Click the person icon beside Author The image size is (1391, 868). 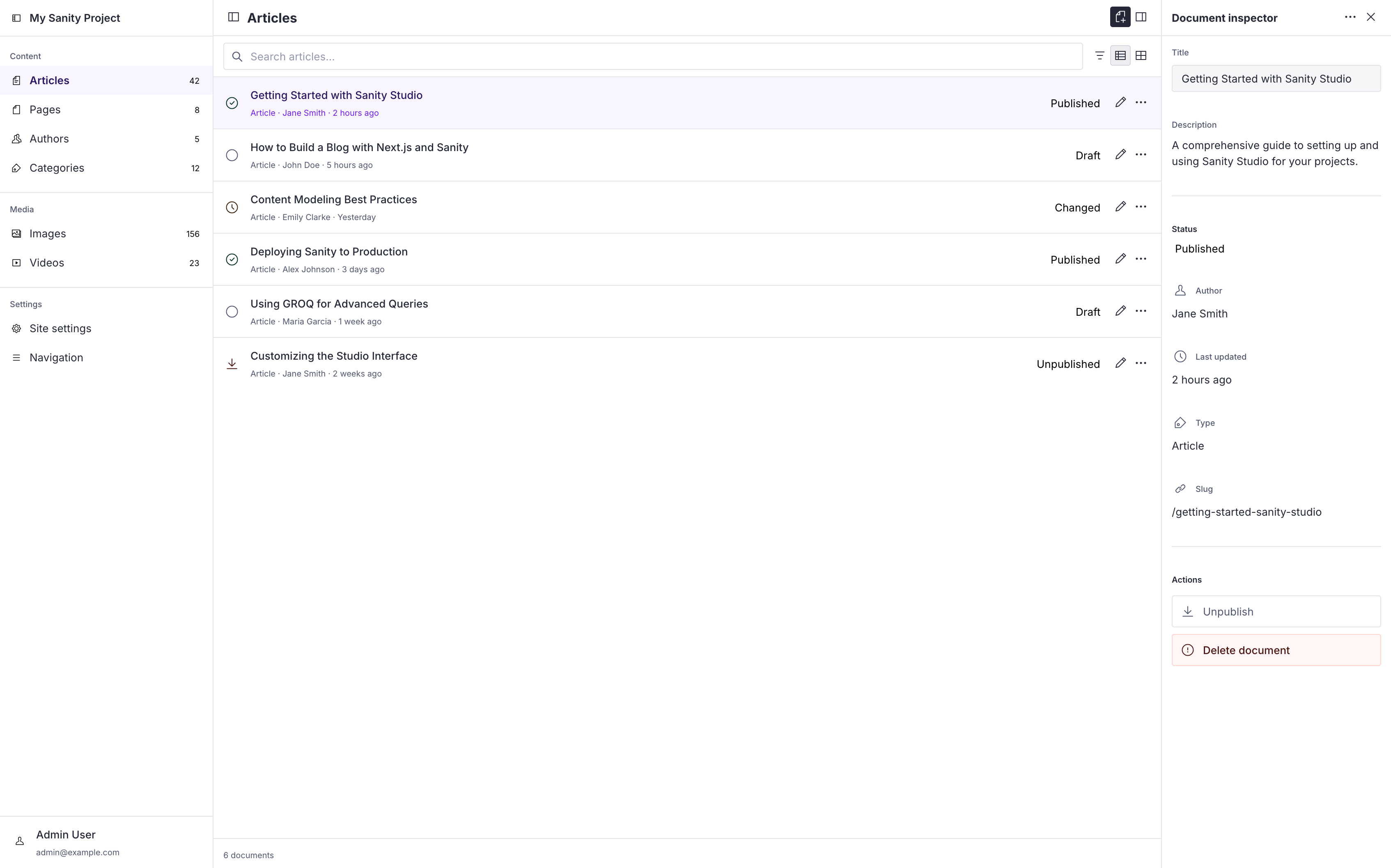tap(1180, 290)
